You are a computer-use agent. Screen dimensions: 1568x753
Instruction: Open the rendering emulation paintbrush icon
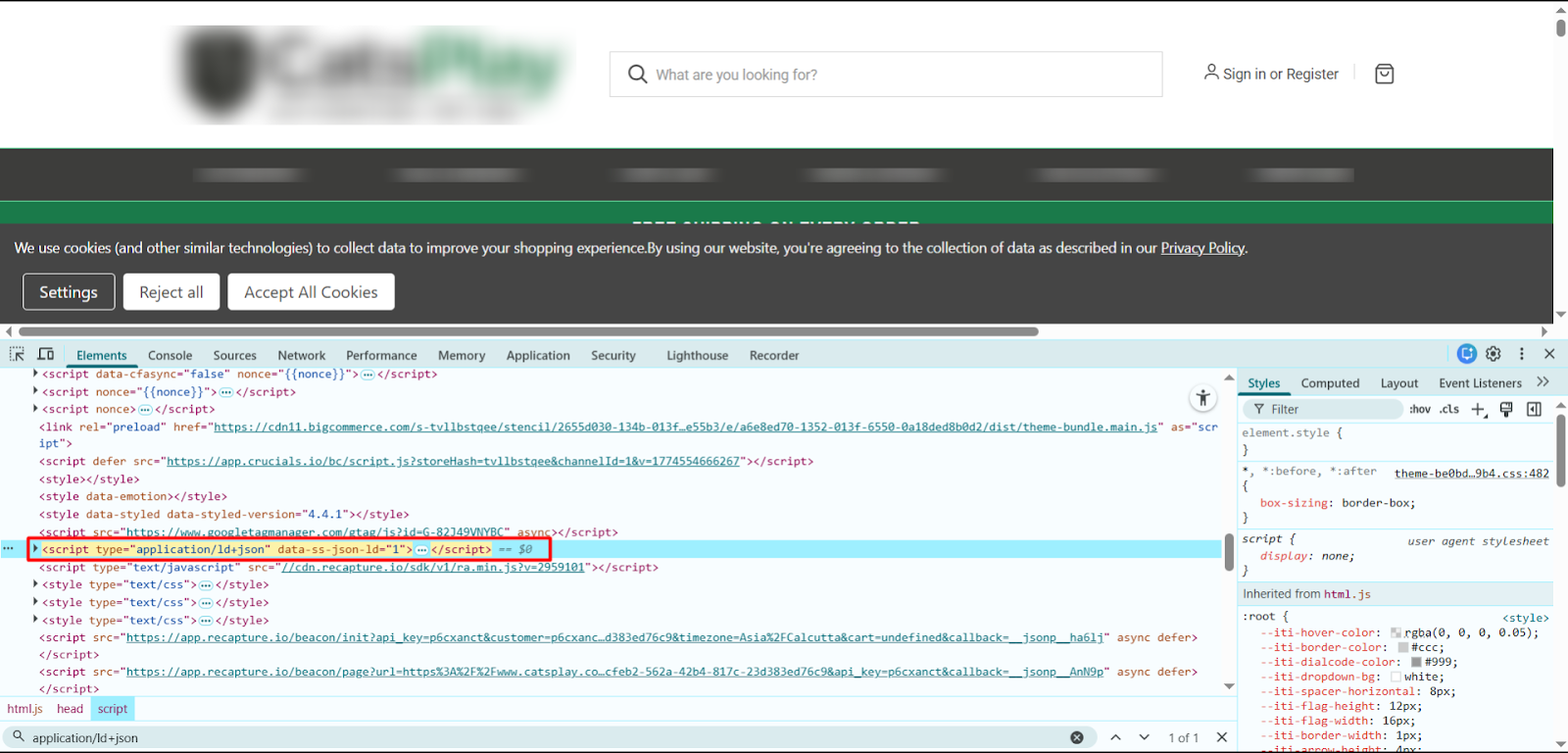[1506, 409]
